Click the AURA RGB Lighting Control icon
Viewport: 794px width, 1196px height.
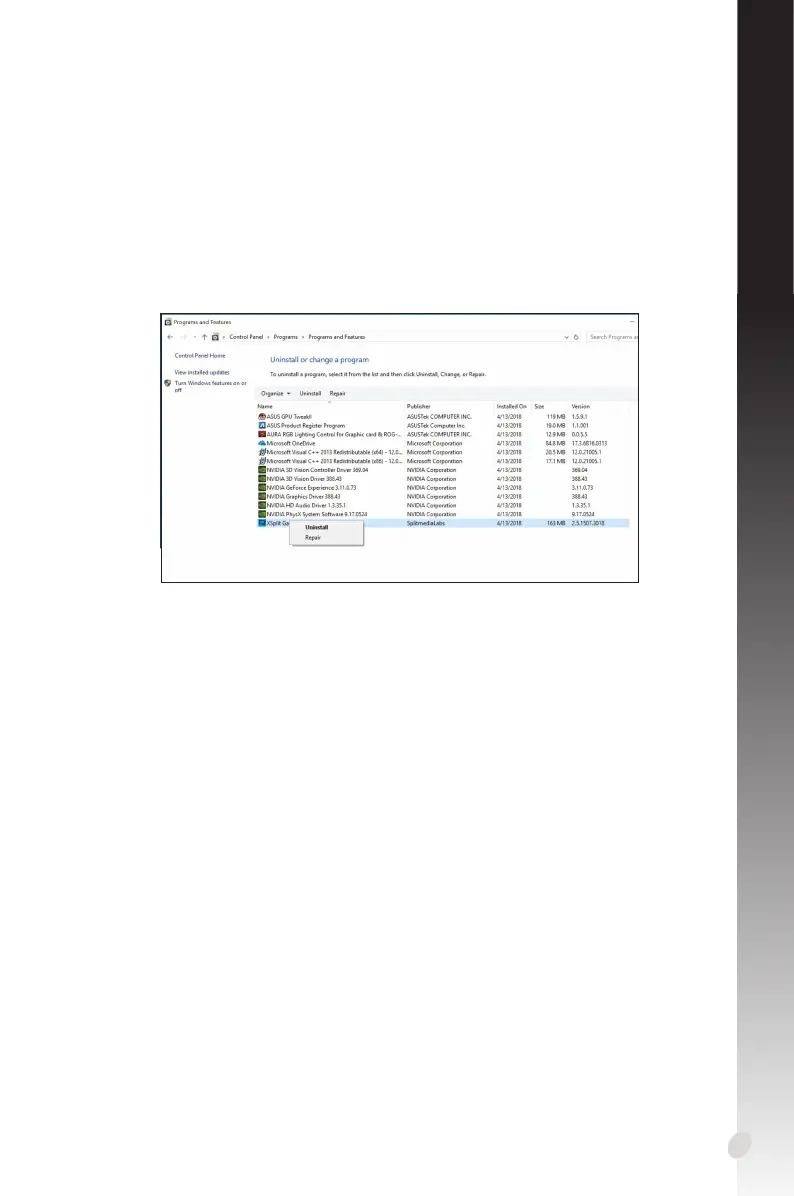pos(262,435)
